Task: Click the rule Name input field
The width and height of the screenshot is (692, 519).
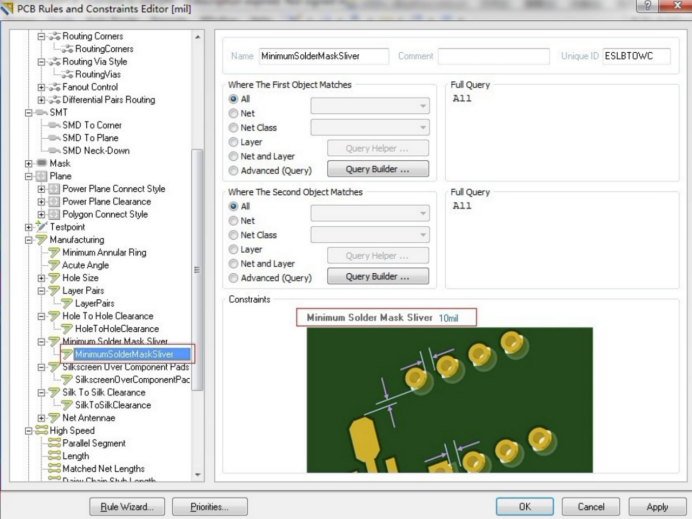Action: click(324, 56)
